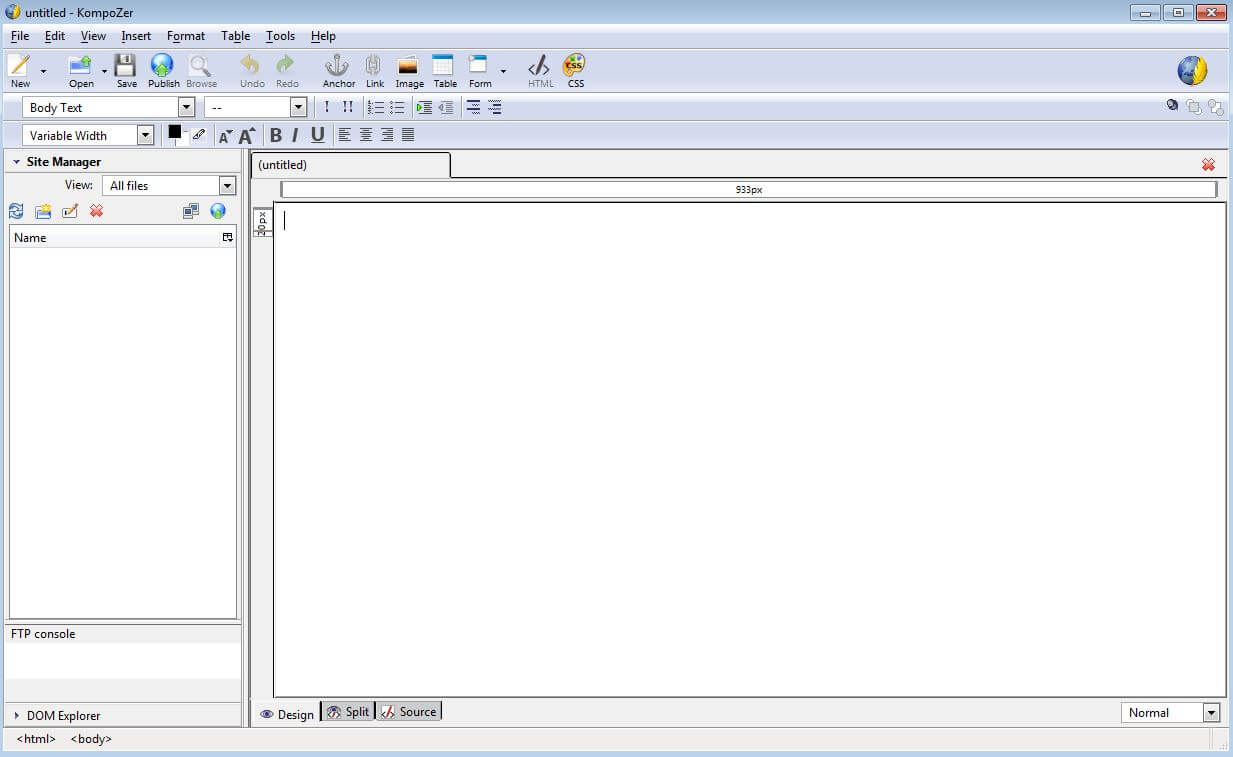Justify the text alignment

408,135
